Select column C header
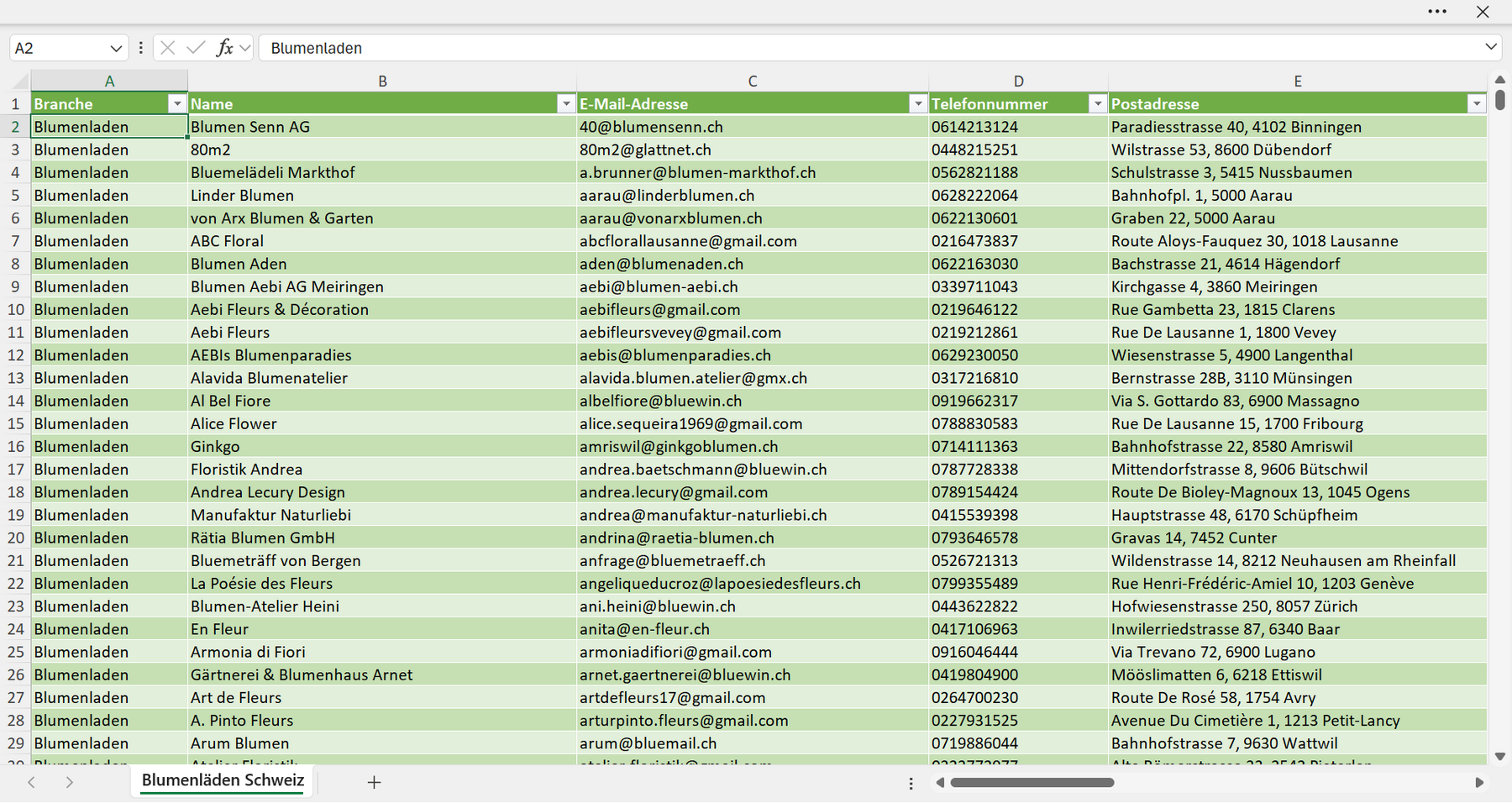This screenshot has width=1512, height=803. (753, 81)
